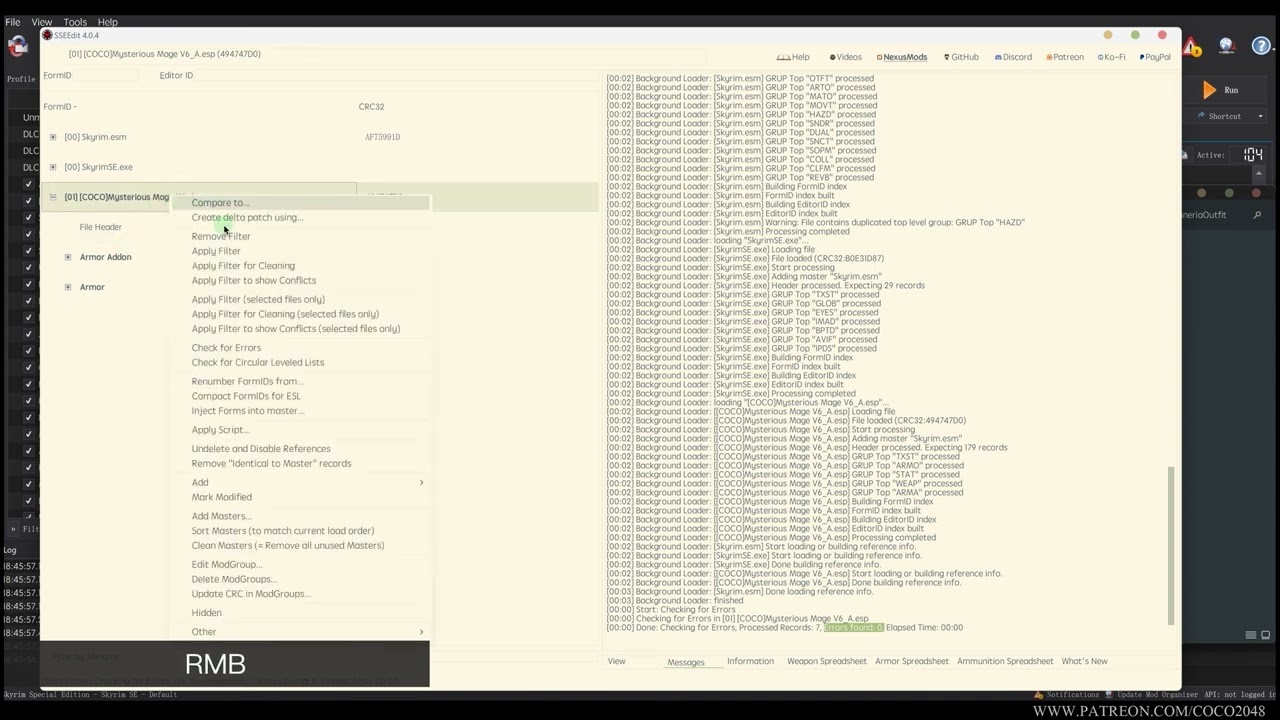
Task: Click Mod Organizer's instance manager icon under File
Action: [x=17, y=46]
